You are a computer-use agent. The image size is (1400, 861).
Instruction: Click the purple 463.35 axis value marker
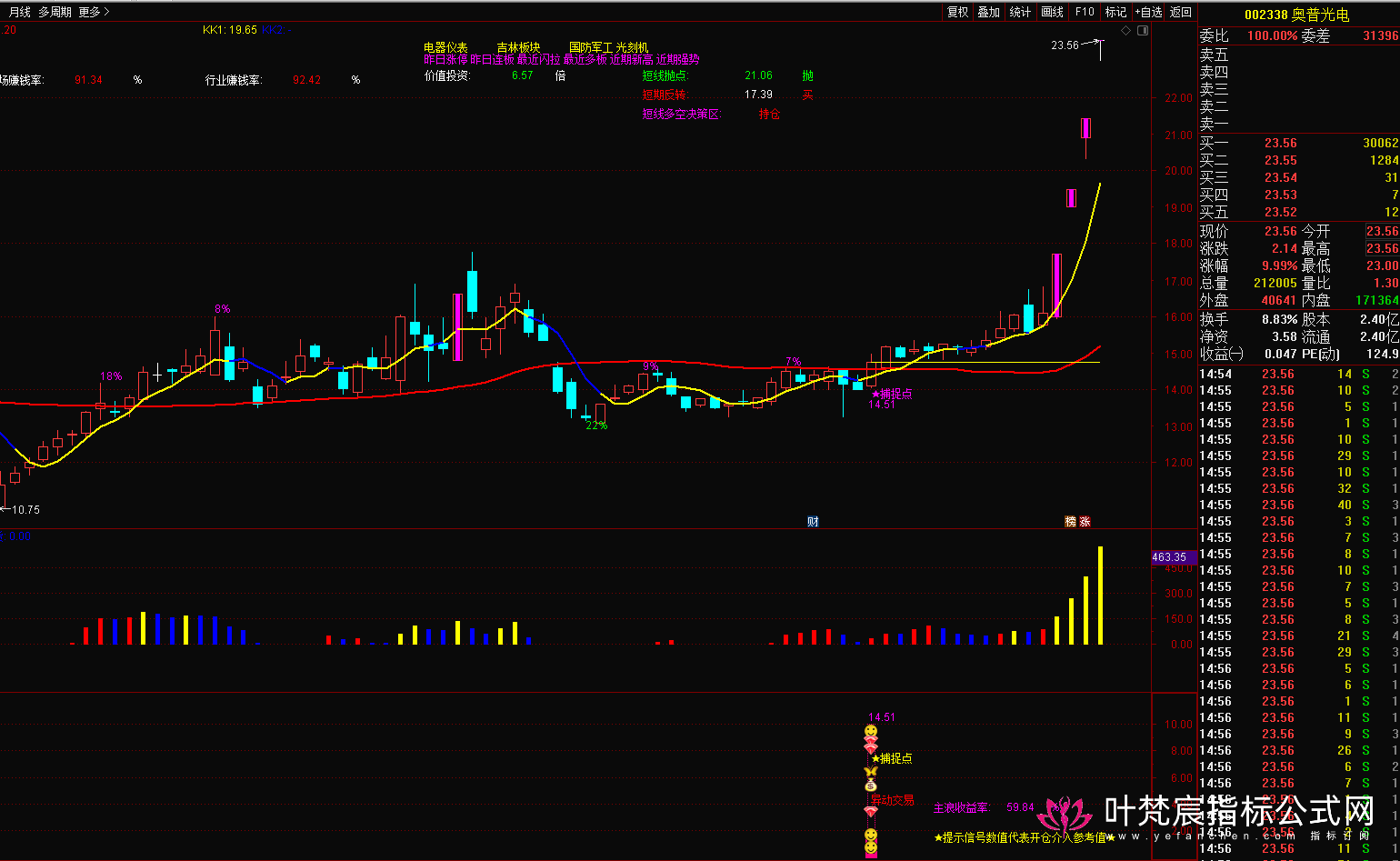coord(1169,557)
